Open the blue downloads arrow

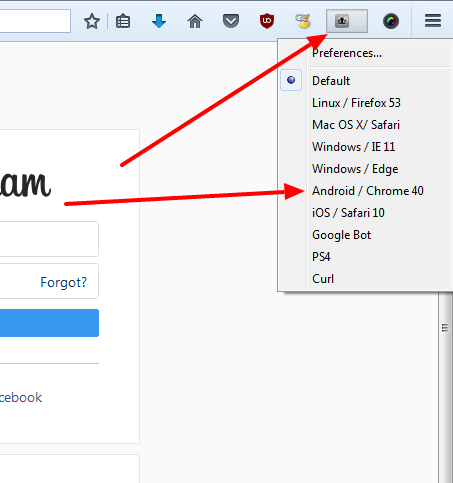tap(159, 21)
